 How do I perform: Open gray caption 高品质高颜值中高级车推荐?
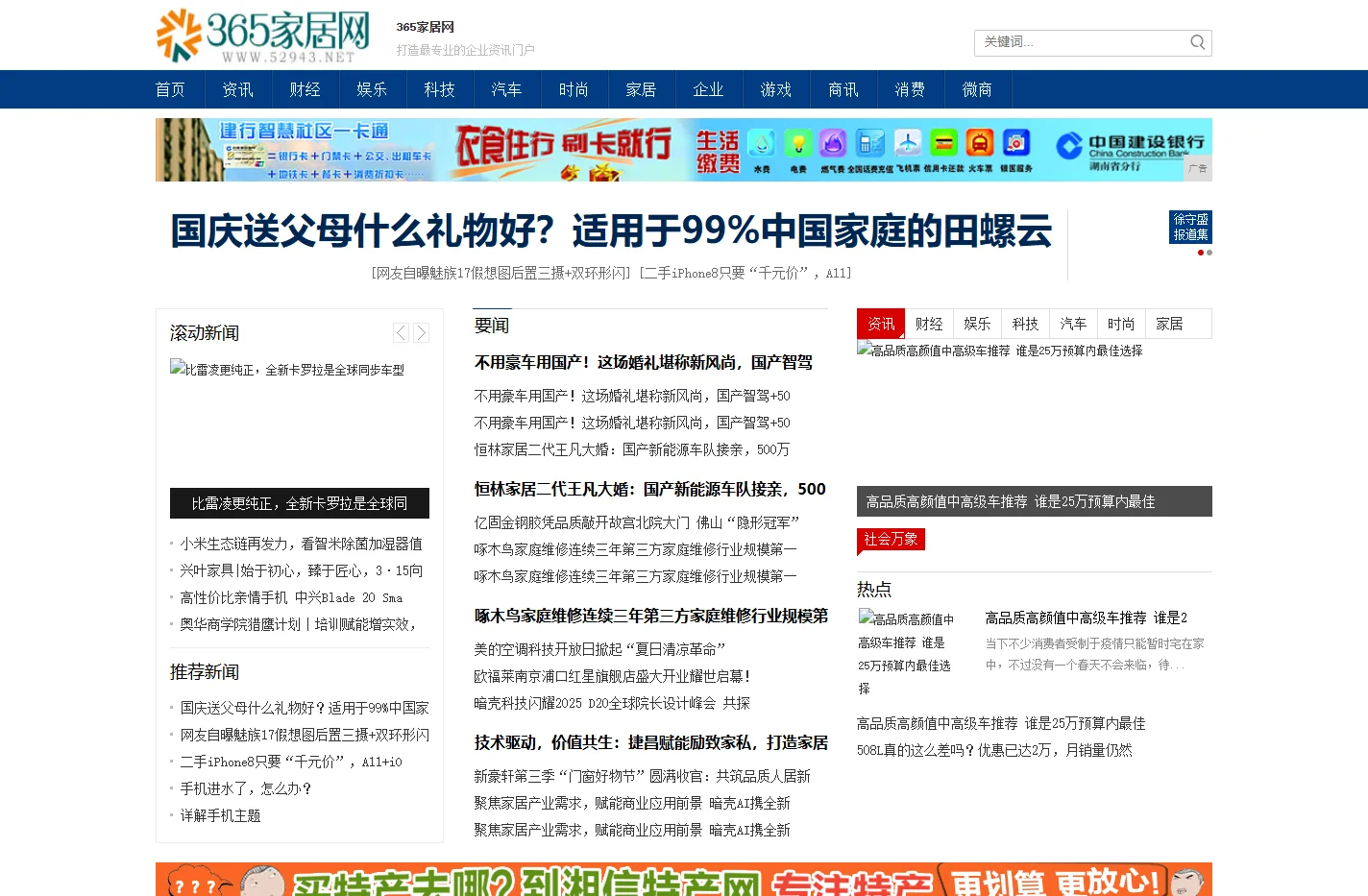(1035, 501)
